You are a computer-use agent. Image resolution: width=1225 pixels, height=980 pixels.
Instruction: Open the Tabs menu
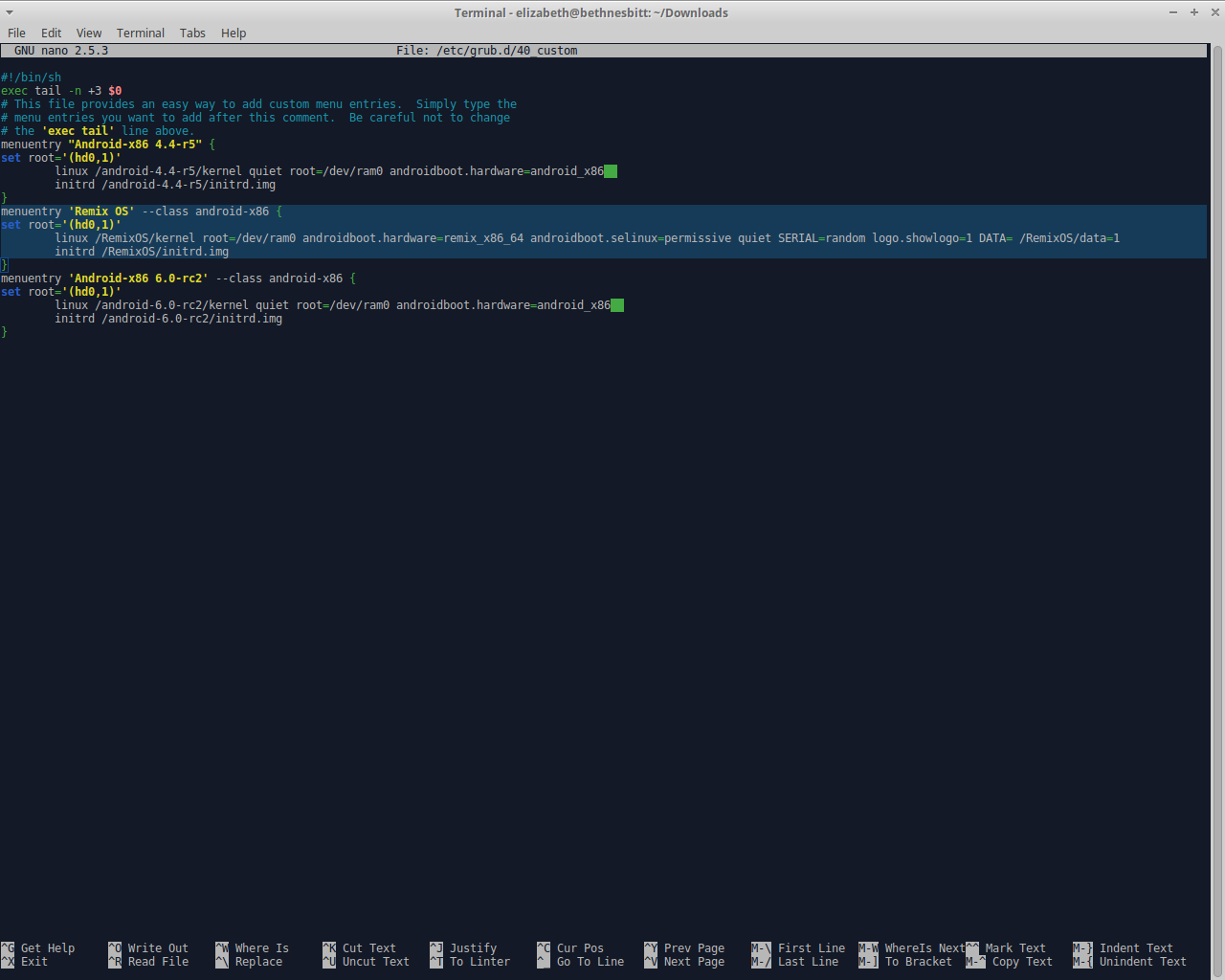coord(192,33)
